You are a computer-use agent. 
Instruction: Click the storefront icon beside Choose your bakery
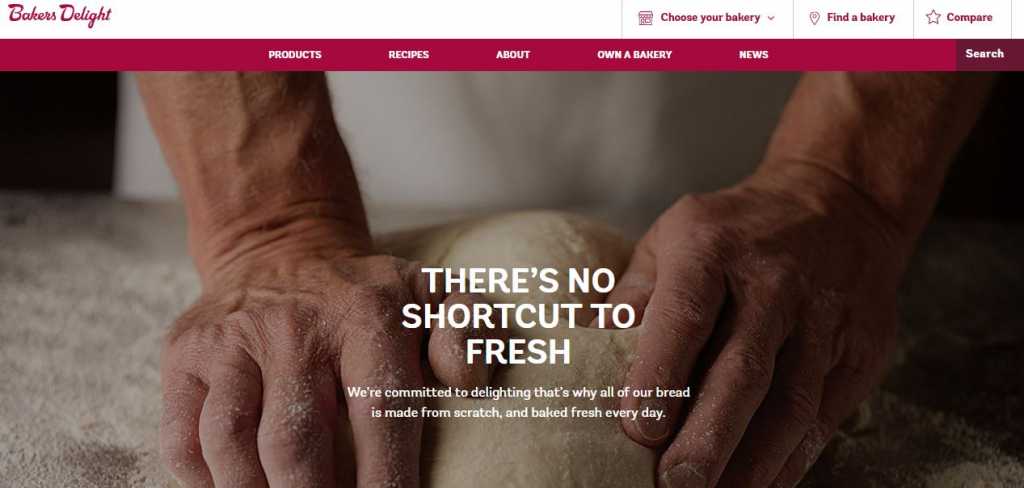(x=645, y=18)
